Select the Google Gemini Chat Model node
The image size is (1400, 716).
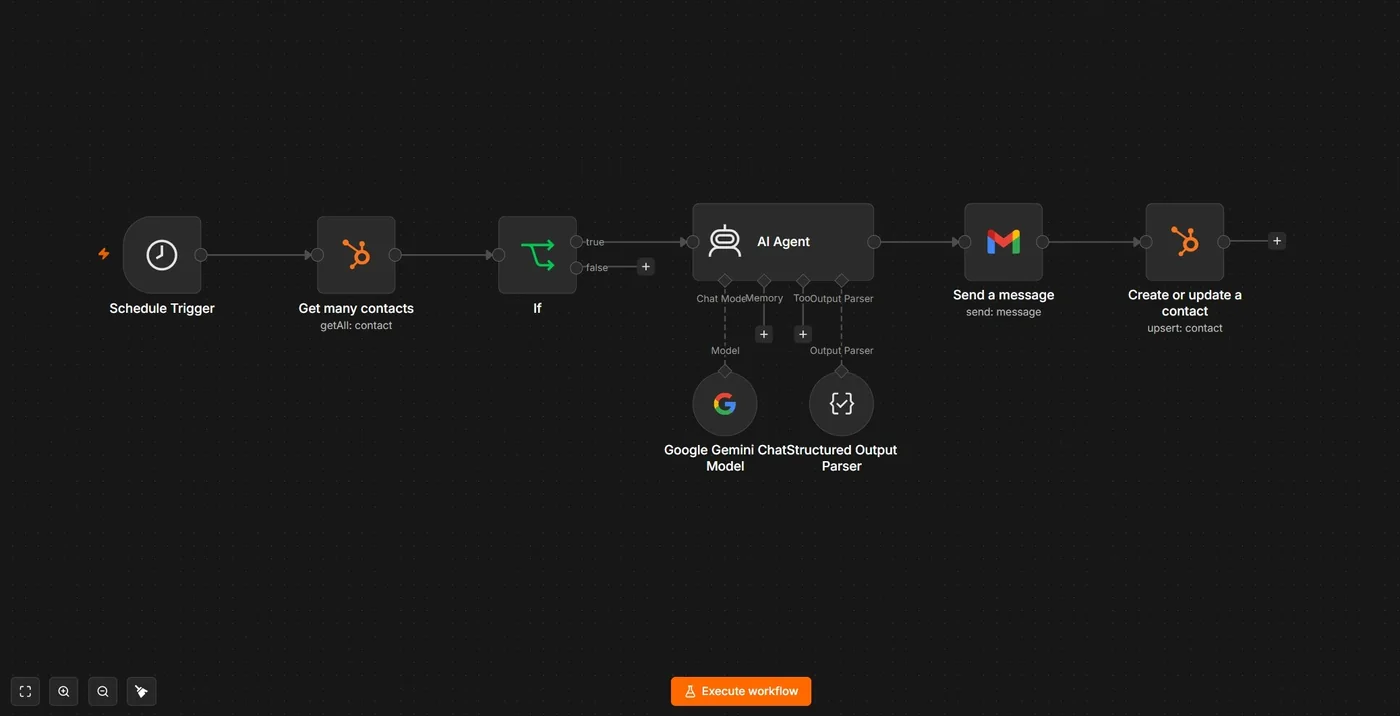point(725,404)
